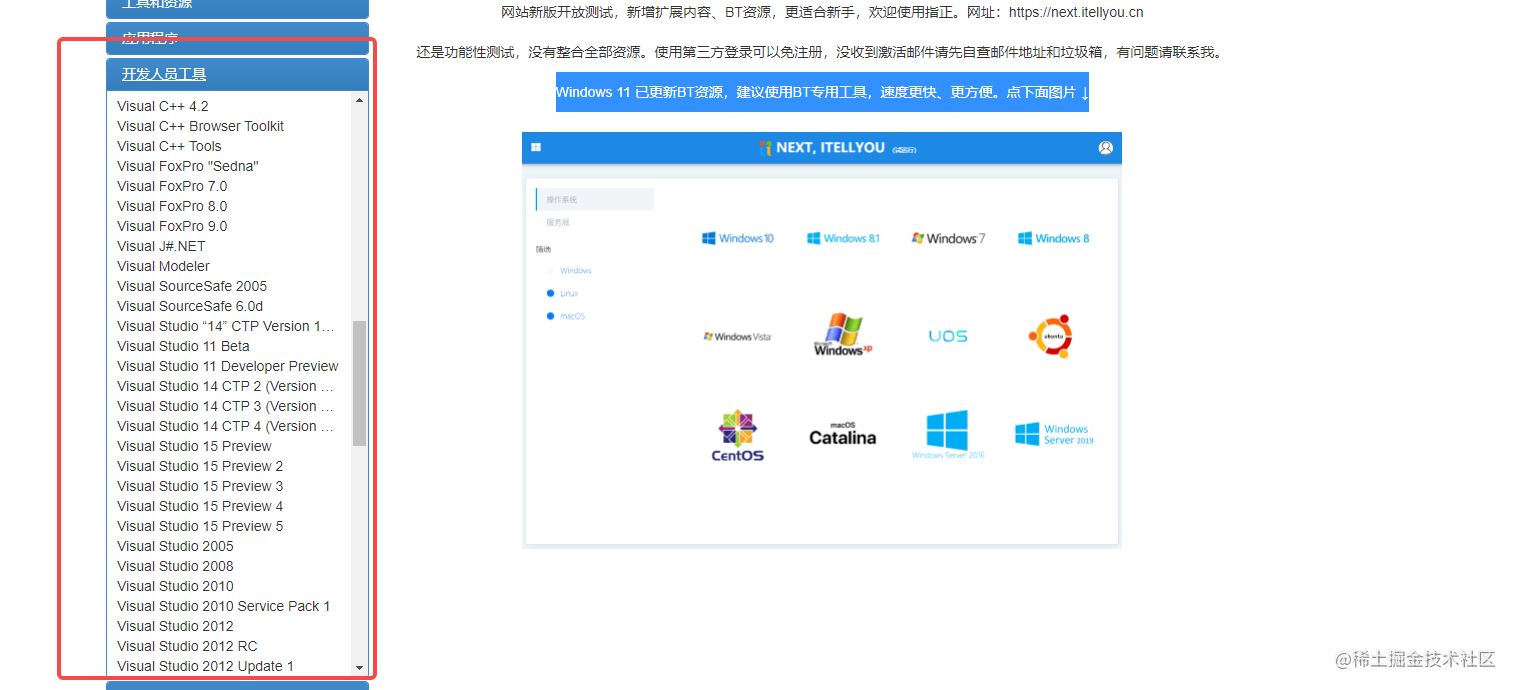
Task: Click scrollbar up arrow in tools list
Action: tap(360, 100)
